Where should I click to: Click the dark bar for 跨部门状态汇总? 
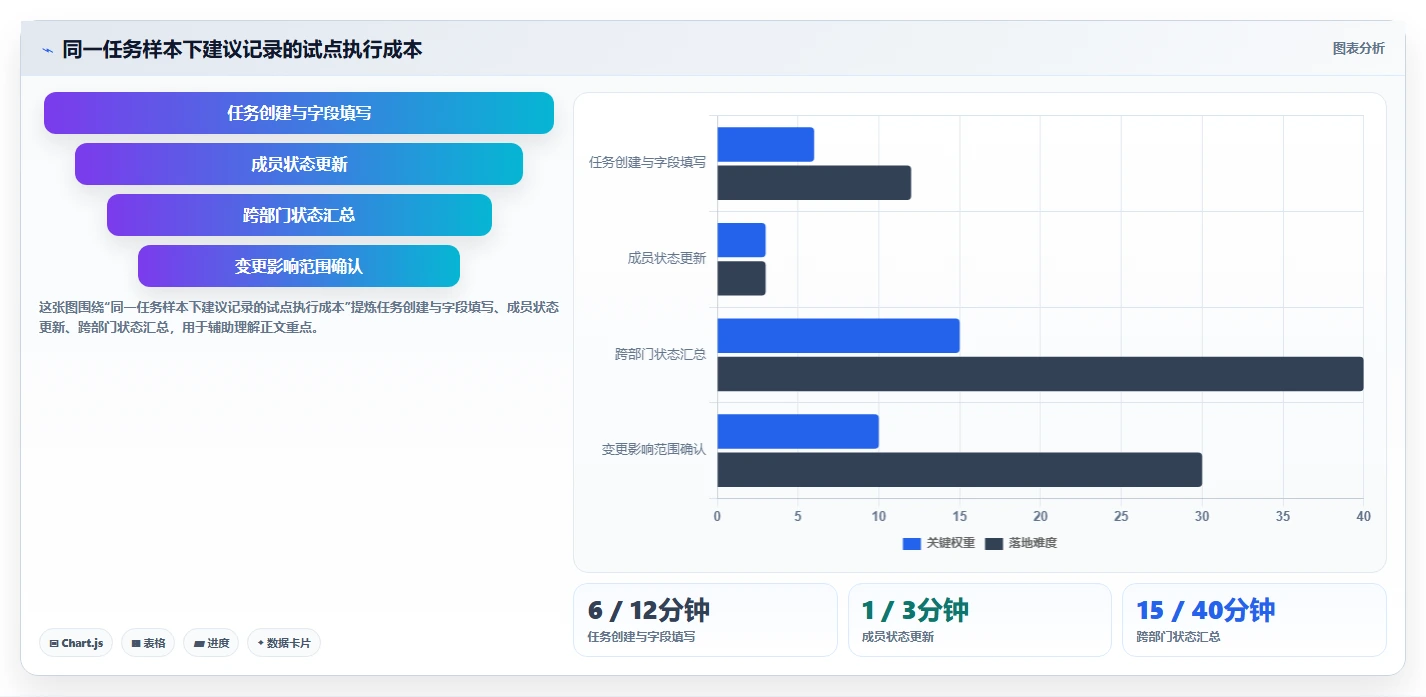click(1041, 374)
